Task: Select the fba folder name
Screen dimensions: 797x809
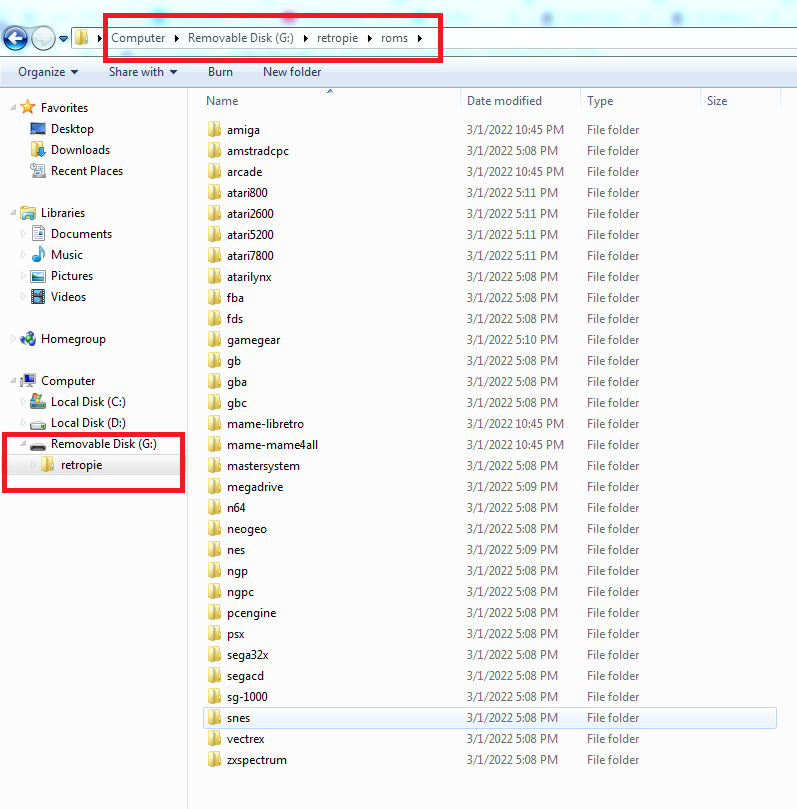Action: click(235, 298)
